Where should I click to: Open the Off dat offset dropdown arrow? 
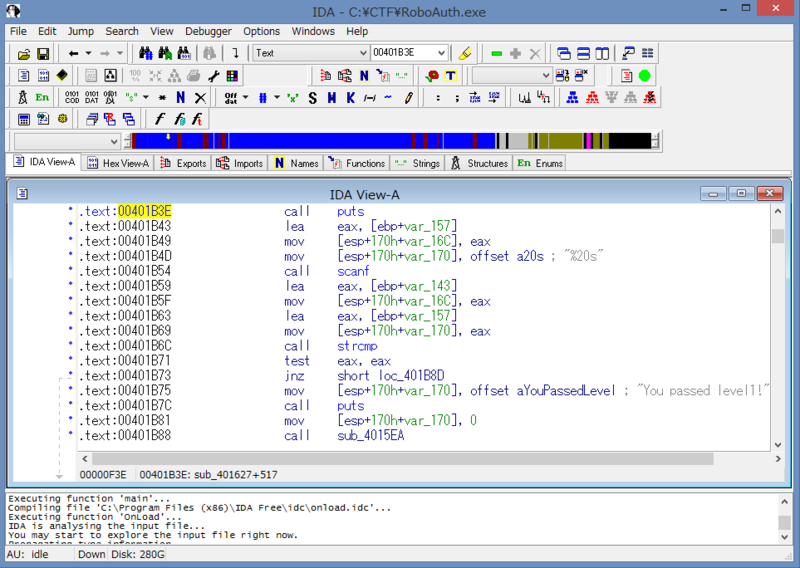click(245, 97)
